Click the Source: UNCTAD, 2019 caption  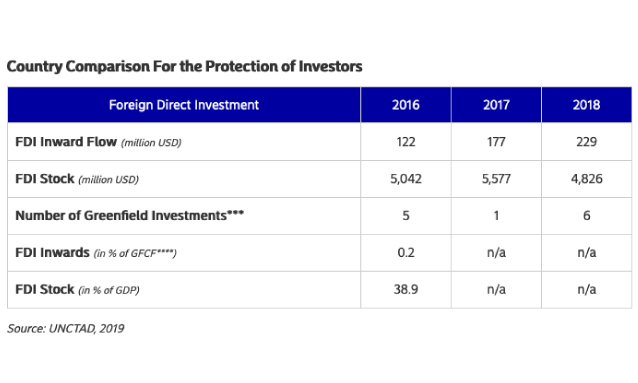tap(66, 328)
